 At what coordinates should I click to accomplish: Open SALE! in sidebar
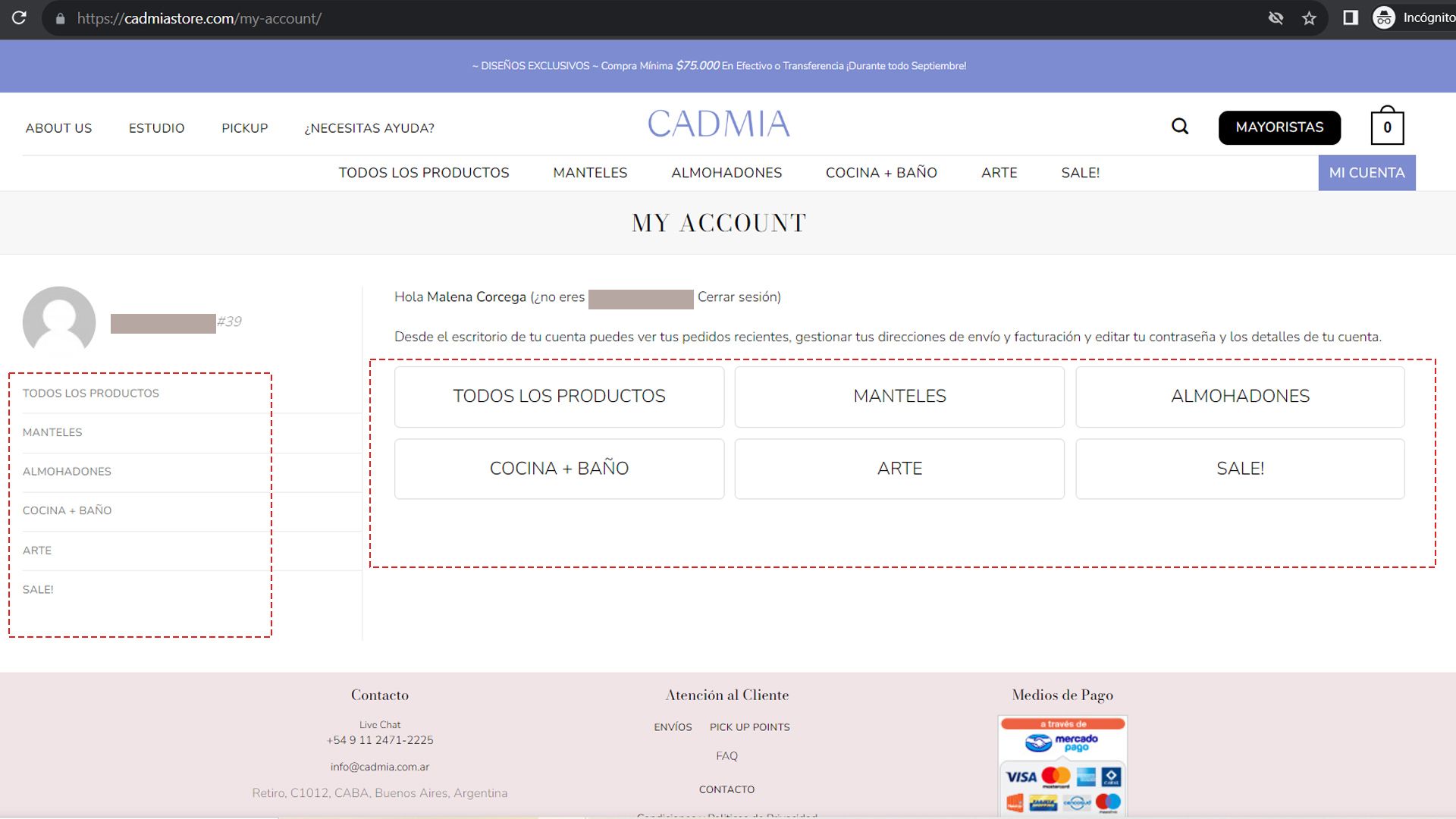(x=38, y=589)
